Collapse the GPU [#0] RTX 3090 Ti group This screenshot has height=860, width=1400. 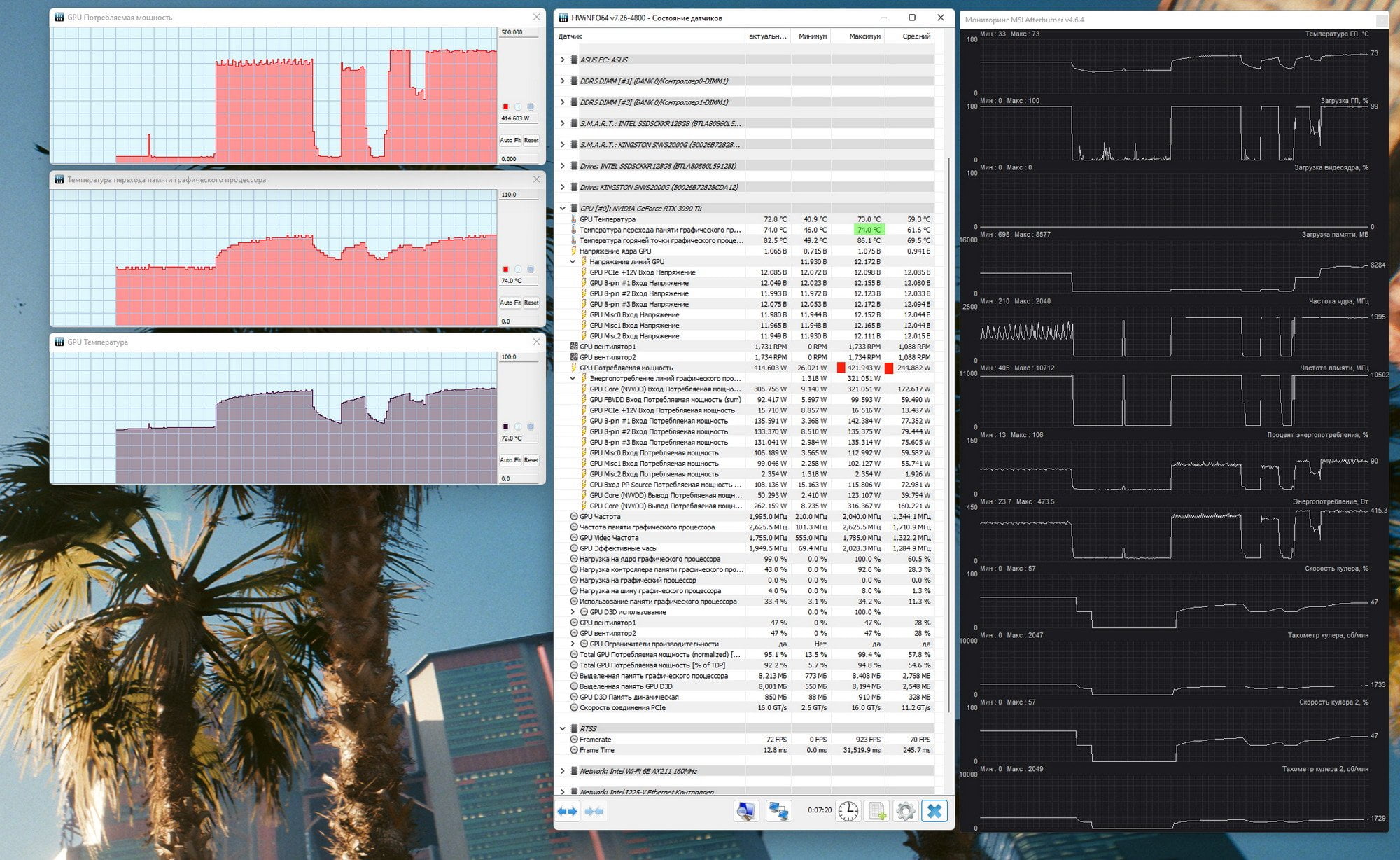[562, 208]
